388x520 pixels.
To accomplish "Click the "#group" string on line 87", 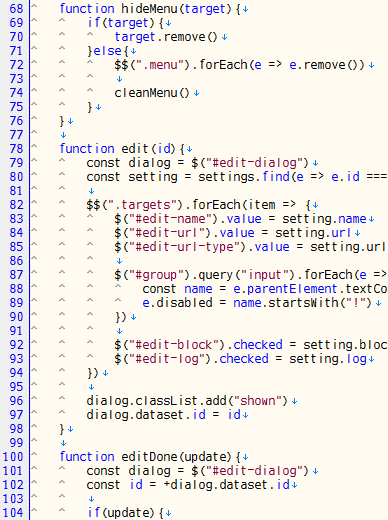I will coord(156,275).
